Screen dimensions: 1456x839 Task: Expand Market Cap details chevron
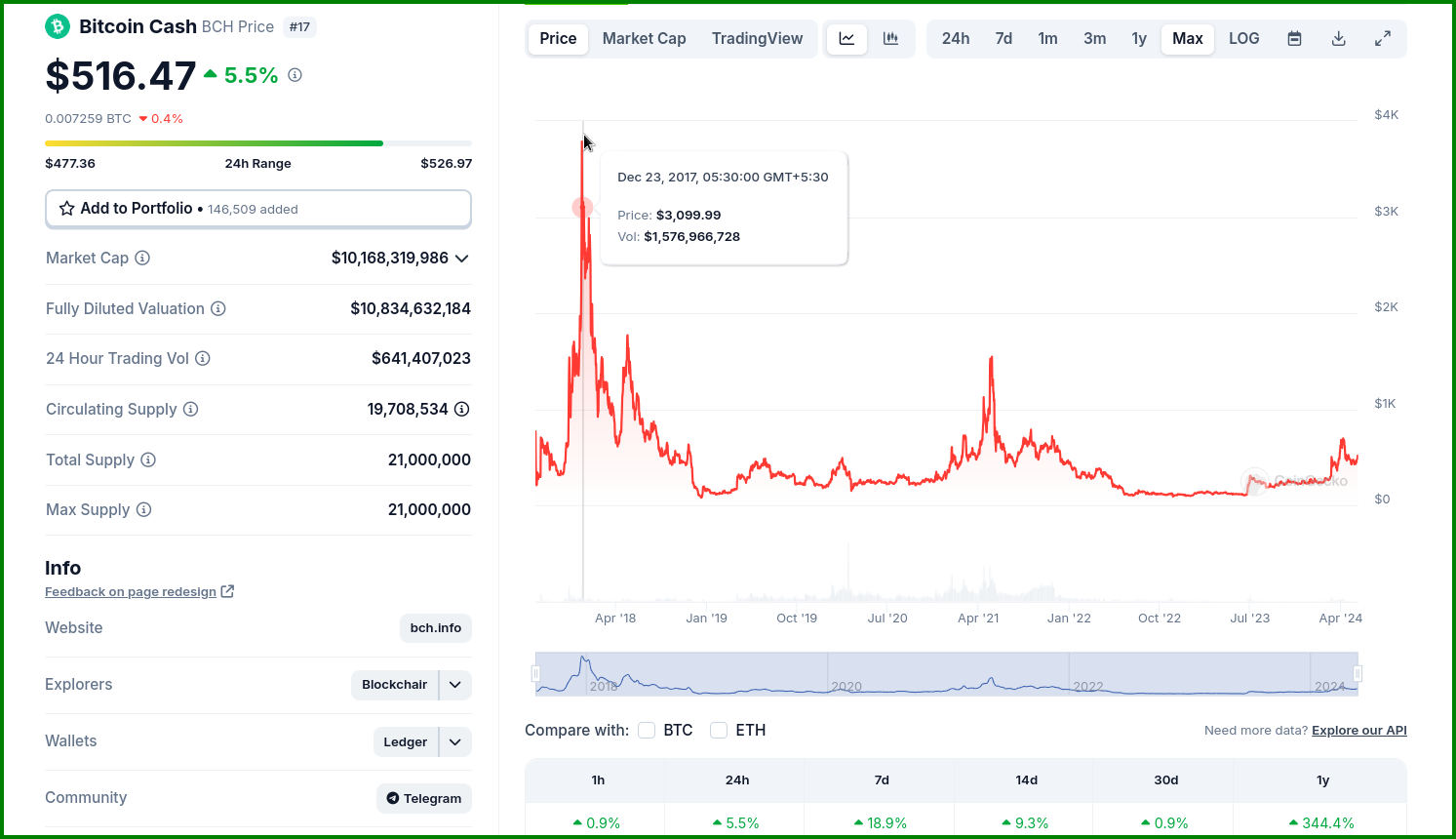[x=462, y=259]
